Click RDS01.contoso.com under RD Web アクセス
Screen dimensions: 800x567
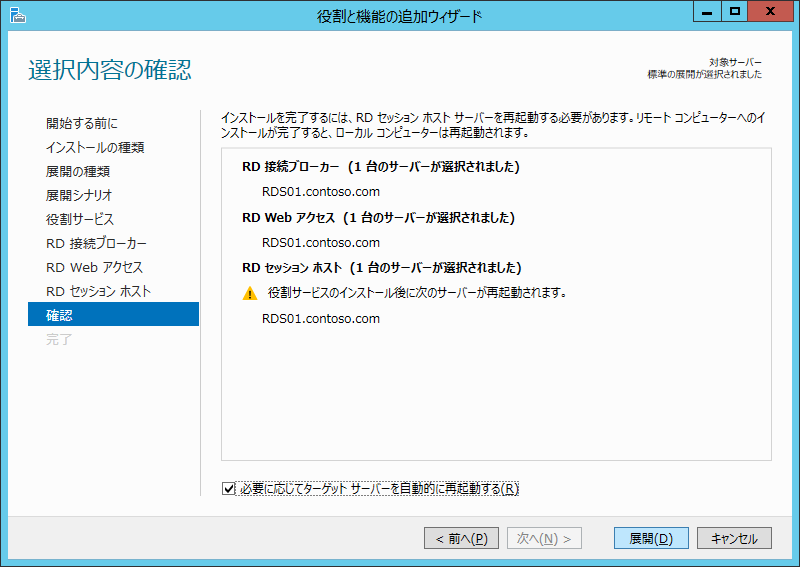[320, 242]
